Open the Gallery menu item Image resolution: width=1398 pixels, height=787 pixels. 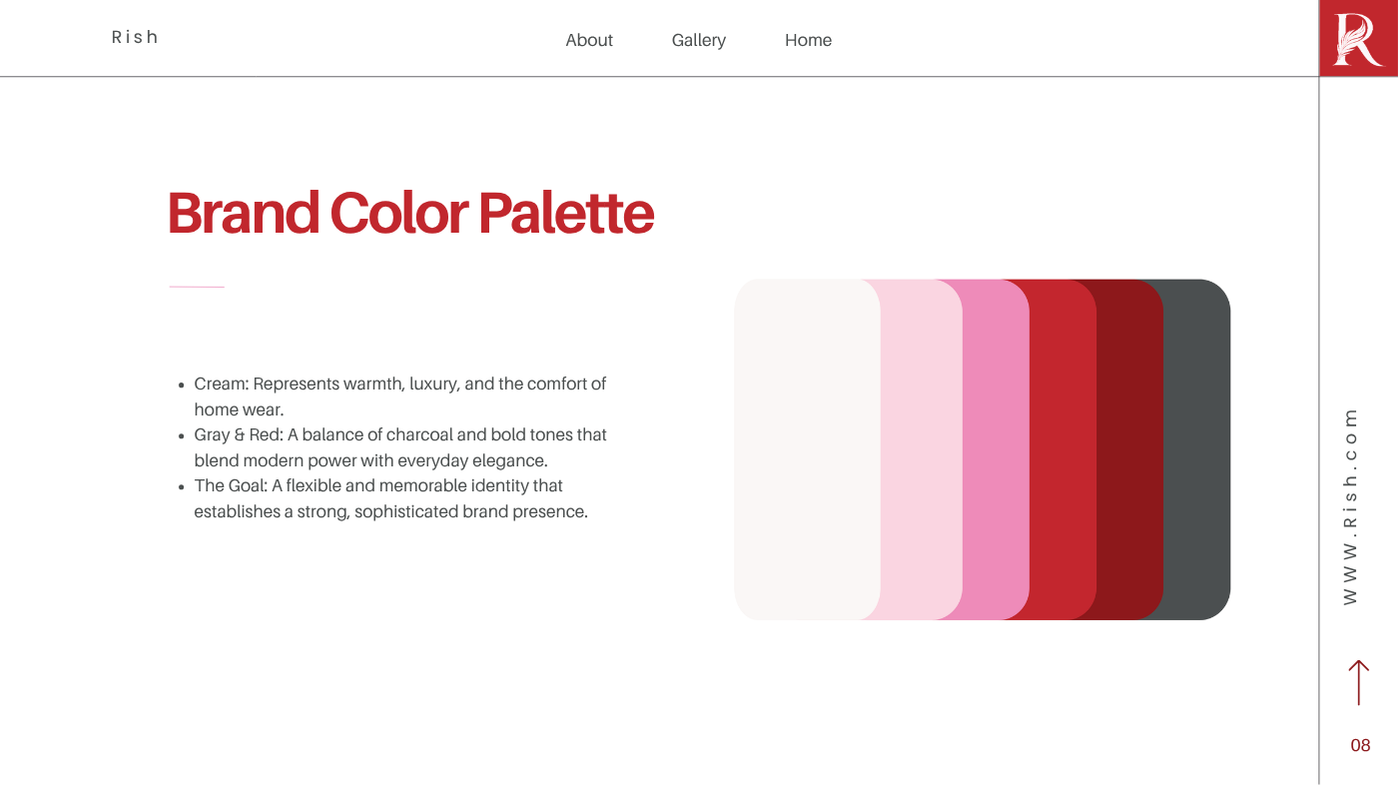click(x=698, y=40)
